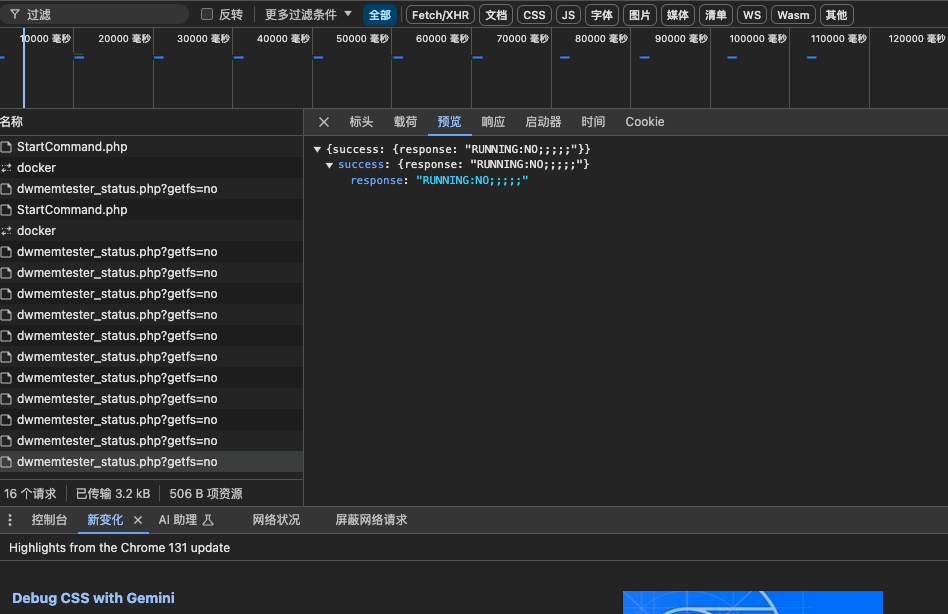The width and height of the screenshot is (948, 614).
Task: Open the Cookie tab
Action: [x=644, y=122]
